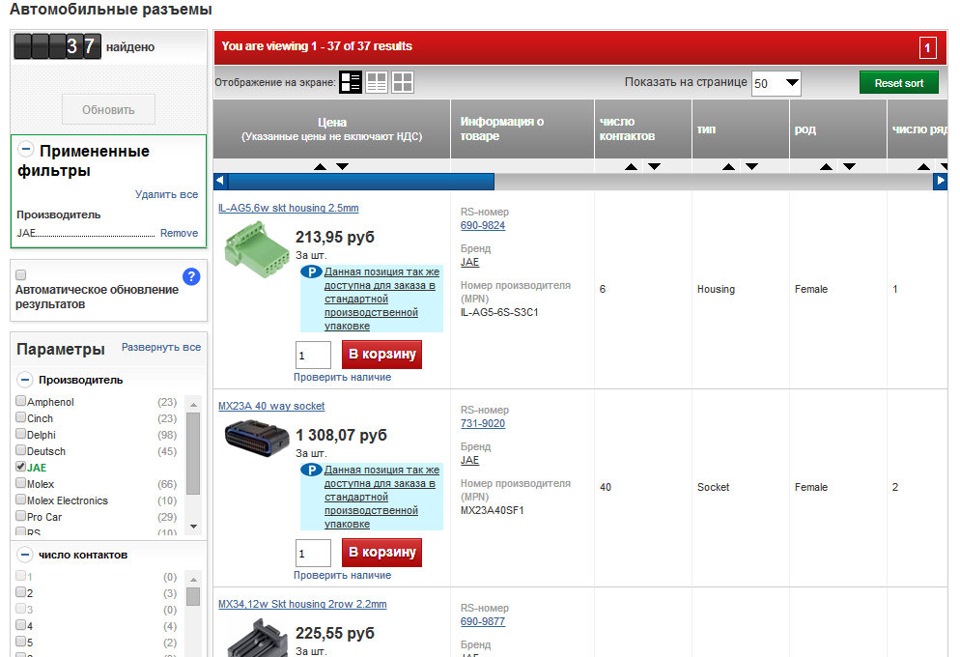Sort число рядов column ascending

(x=923, y=167)
